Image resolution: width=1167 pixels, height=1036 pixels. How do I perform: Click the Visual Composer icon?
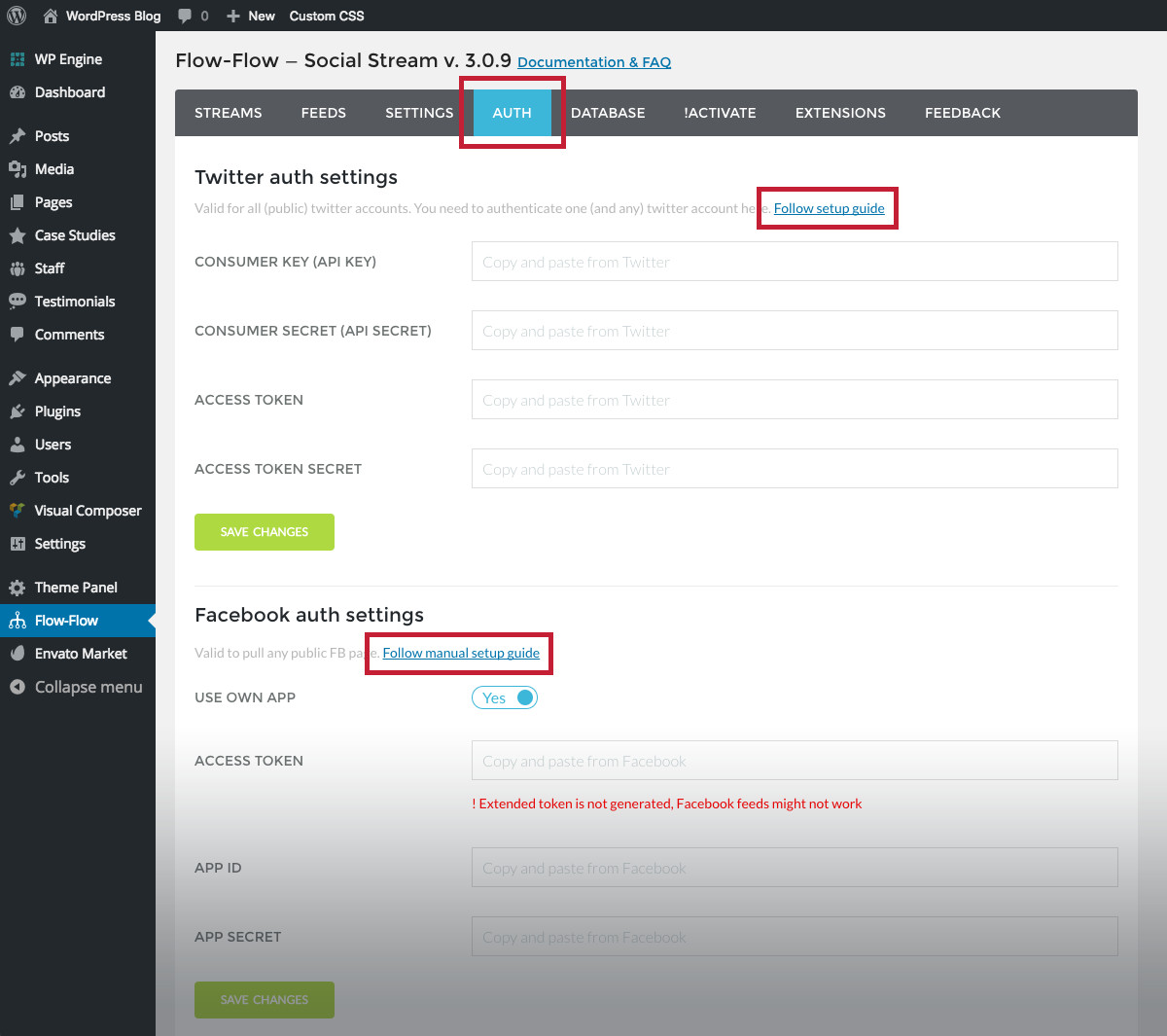[x=18, y=511]
